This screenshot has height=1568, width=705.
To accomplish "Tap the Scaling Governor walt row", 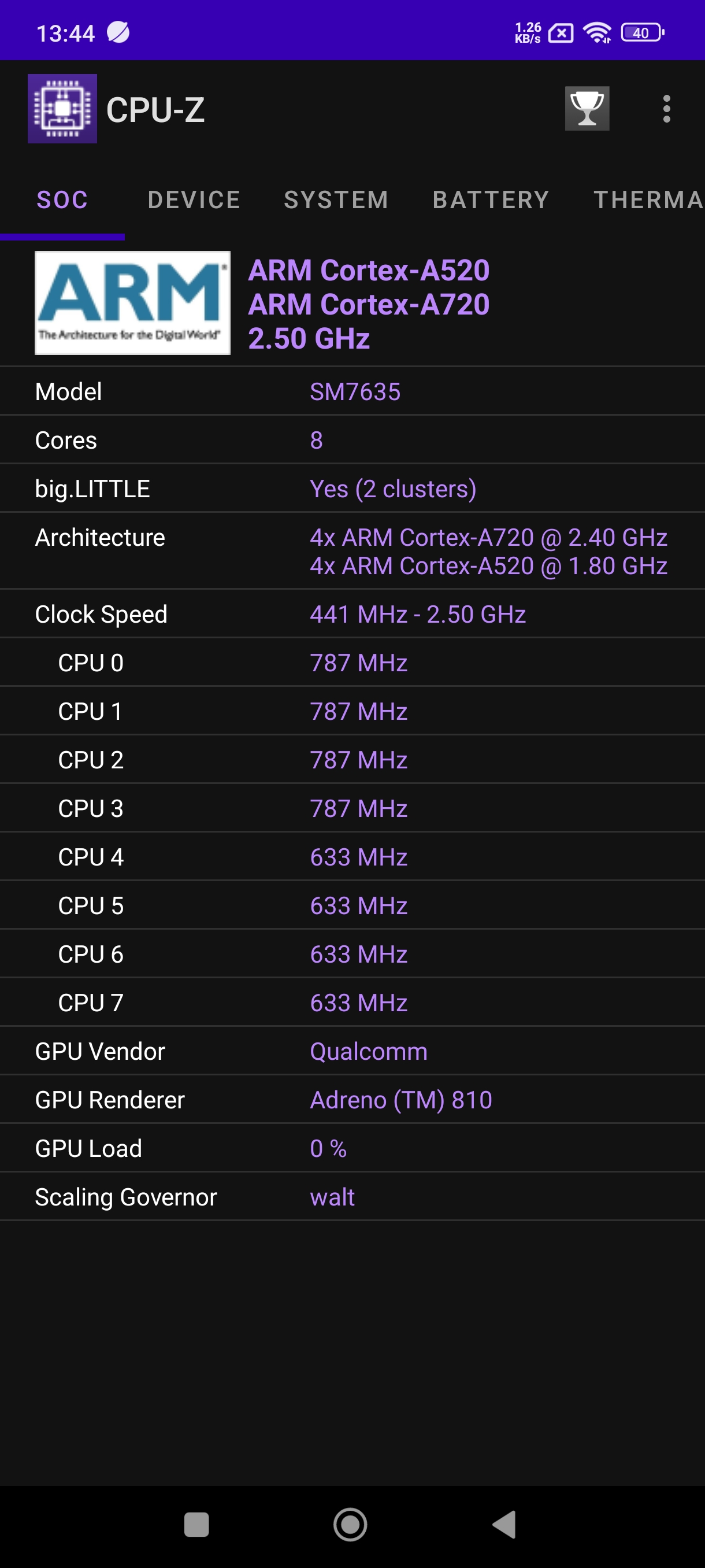I will pyautogui.click(x=353, y=1197).
